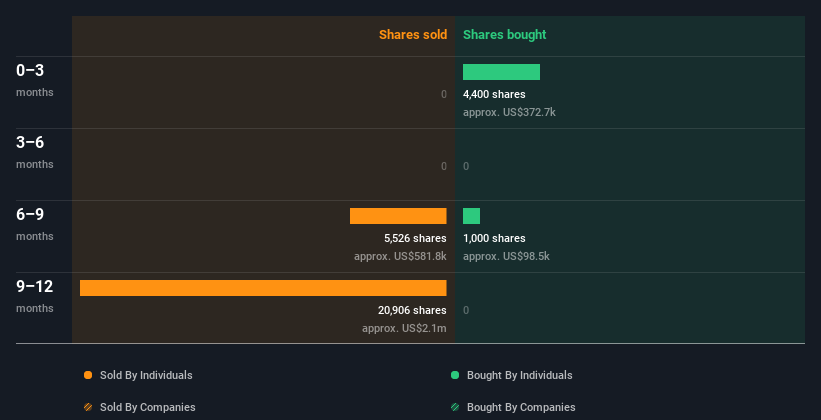Click the 3–6 months row label
Screen dimensions: 821x420
coord(35,152)
